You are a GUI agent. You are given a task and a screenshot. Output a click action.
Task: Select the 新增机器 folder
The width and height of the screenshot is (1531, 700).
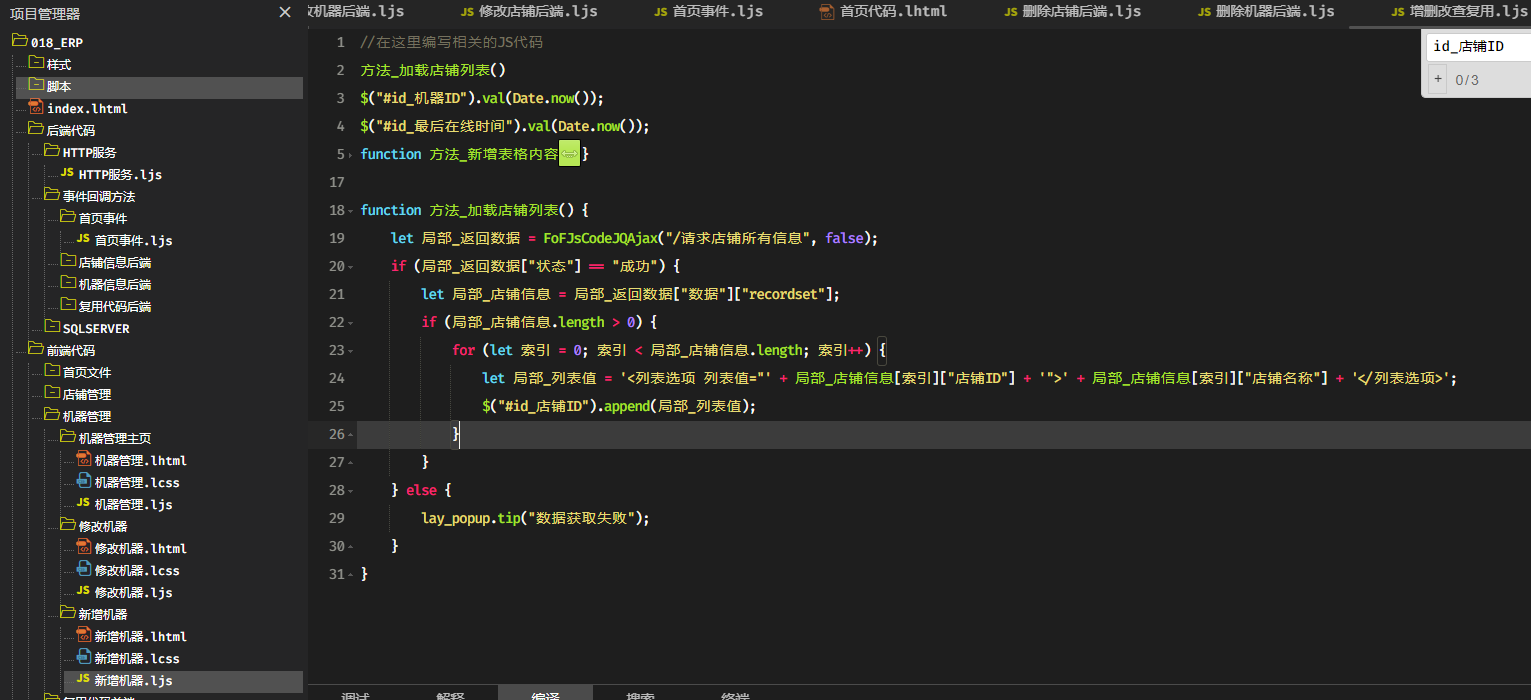click(102, 614)
